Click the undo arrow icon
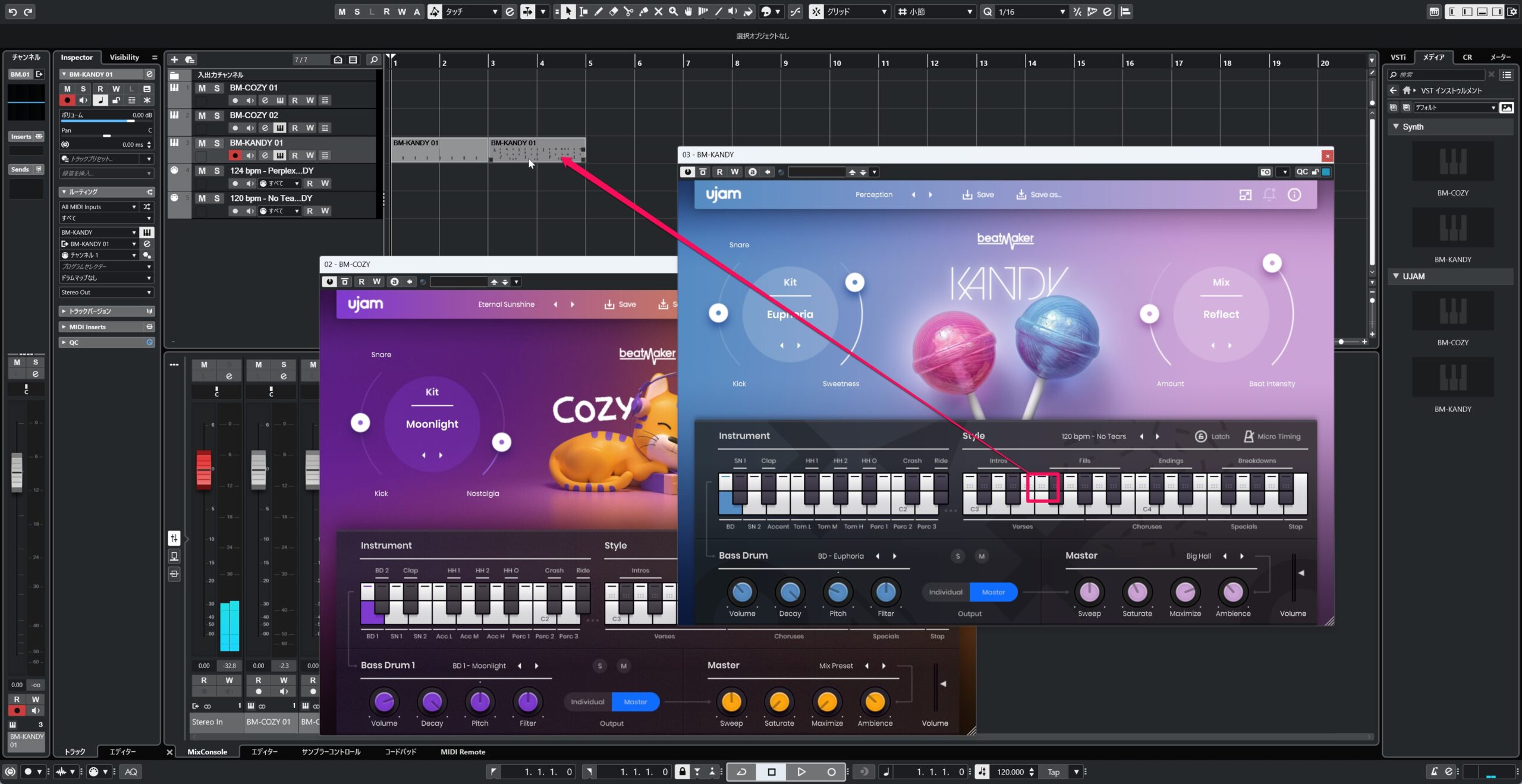 pyautogui.click(x=12, y=11)
